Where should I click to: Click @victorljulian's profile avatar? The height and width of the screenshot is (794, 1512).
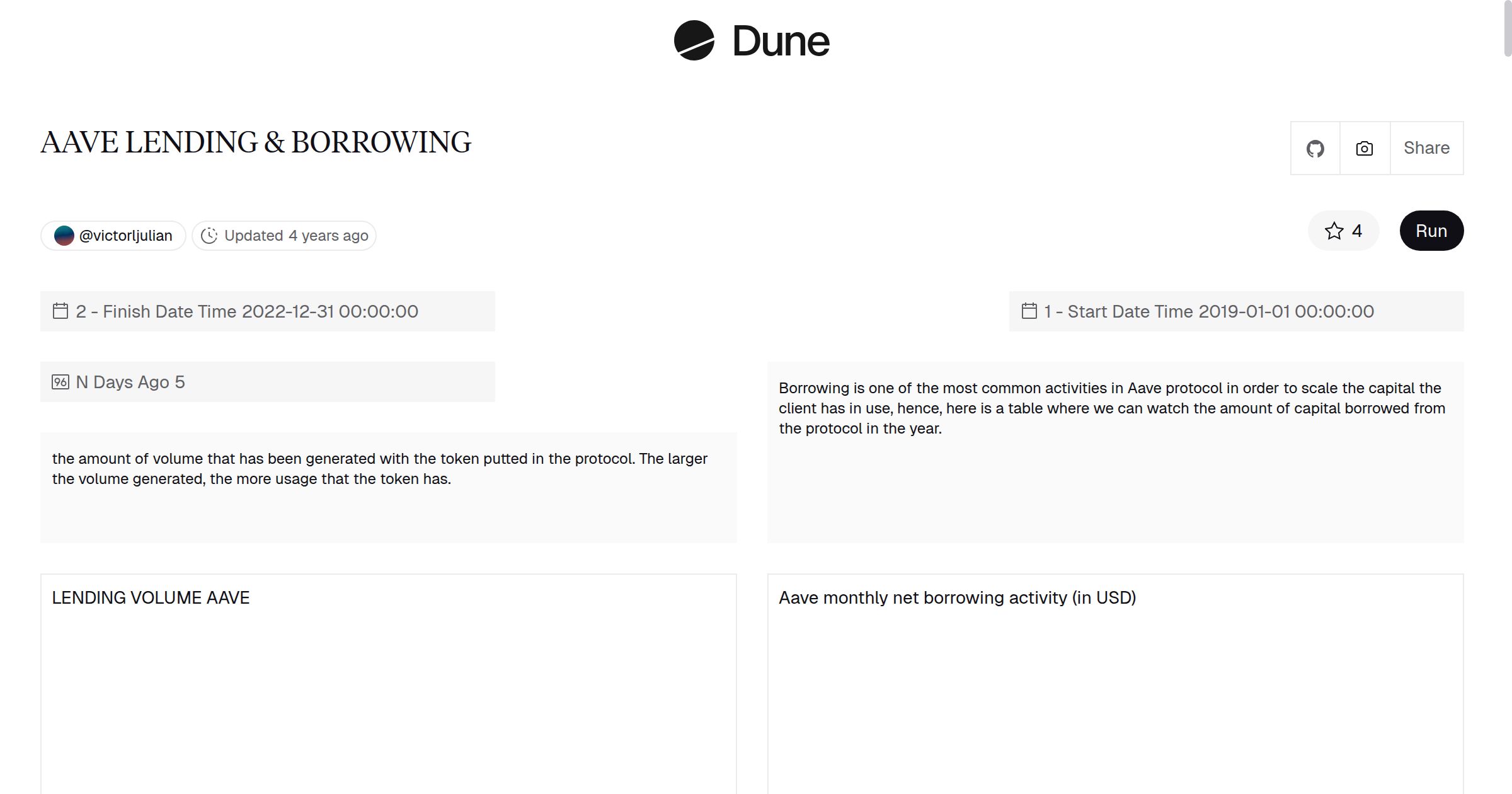(65, 235)
